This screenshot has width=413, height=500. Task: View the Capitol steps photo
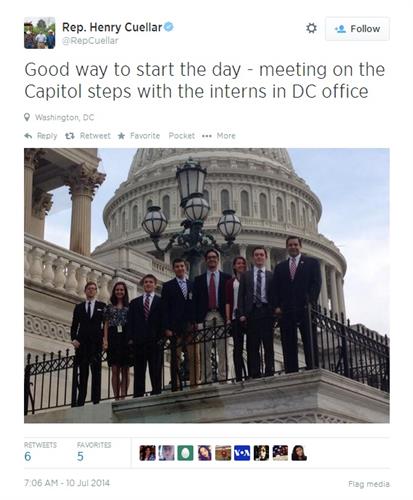coord(207,285)
